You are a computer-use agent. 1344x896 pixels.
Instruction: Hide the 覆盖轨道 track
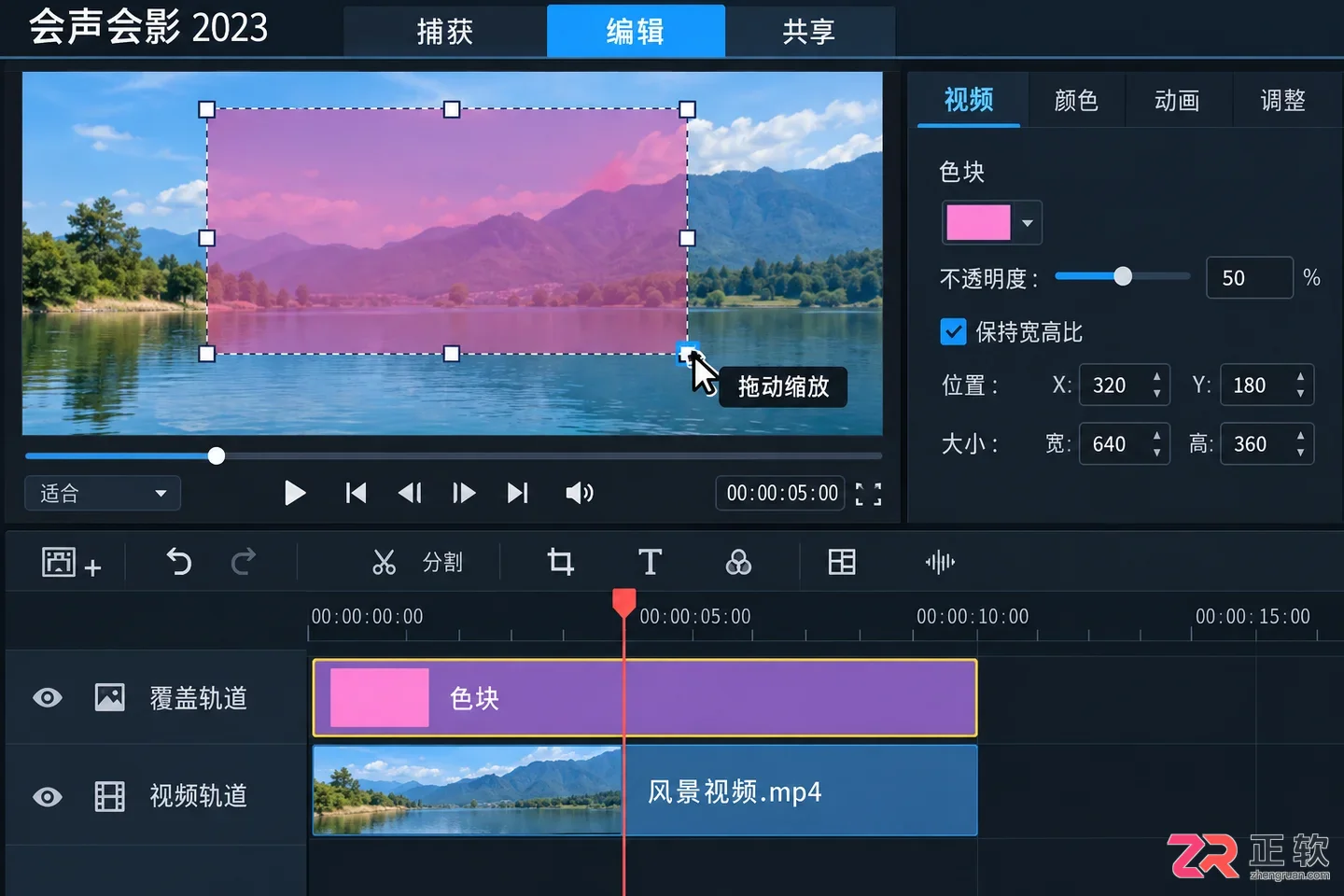[x=48, y=697]
